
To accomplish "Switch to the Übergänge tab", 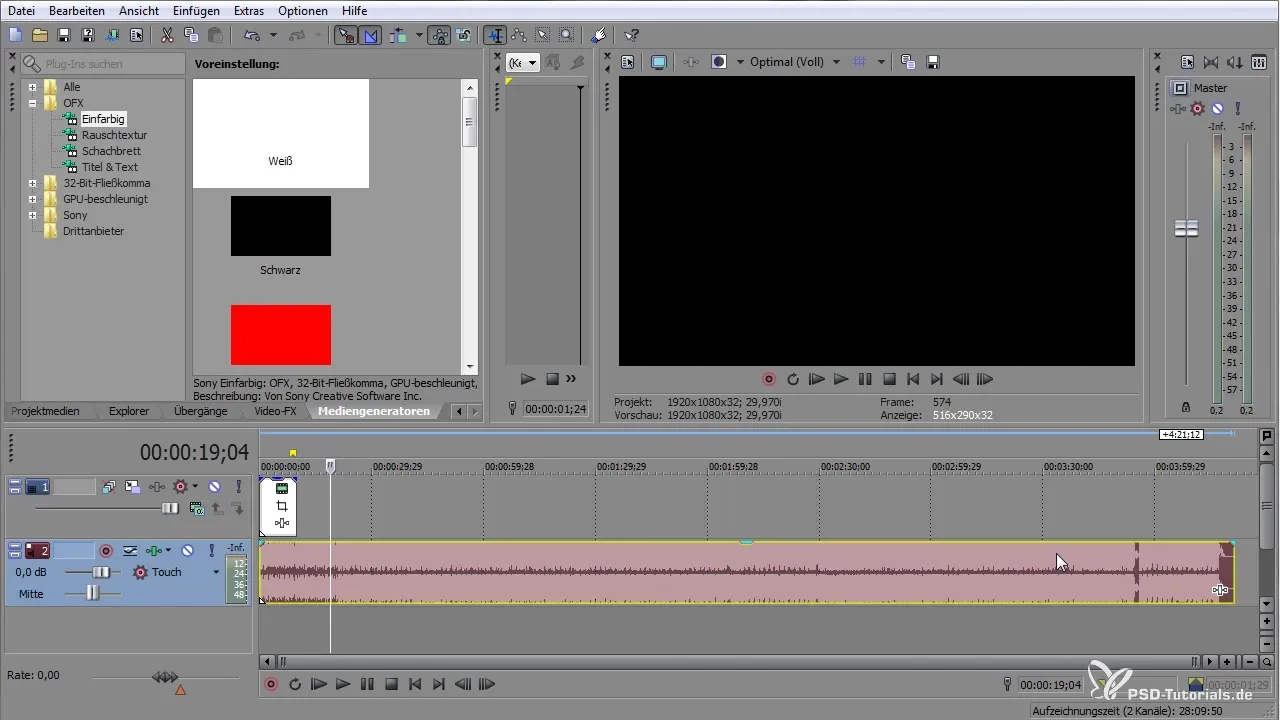I will click(200, 411).
